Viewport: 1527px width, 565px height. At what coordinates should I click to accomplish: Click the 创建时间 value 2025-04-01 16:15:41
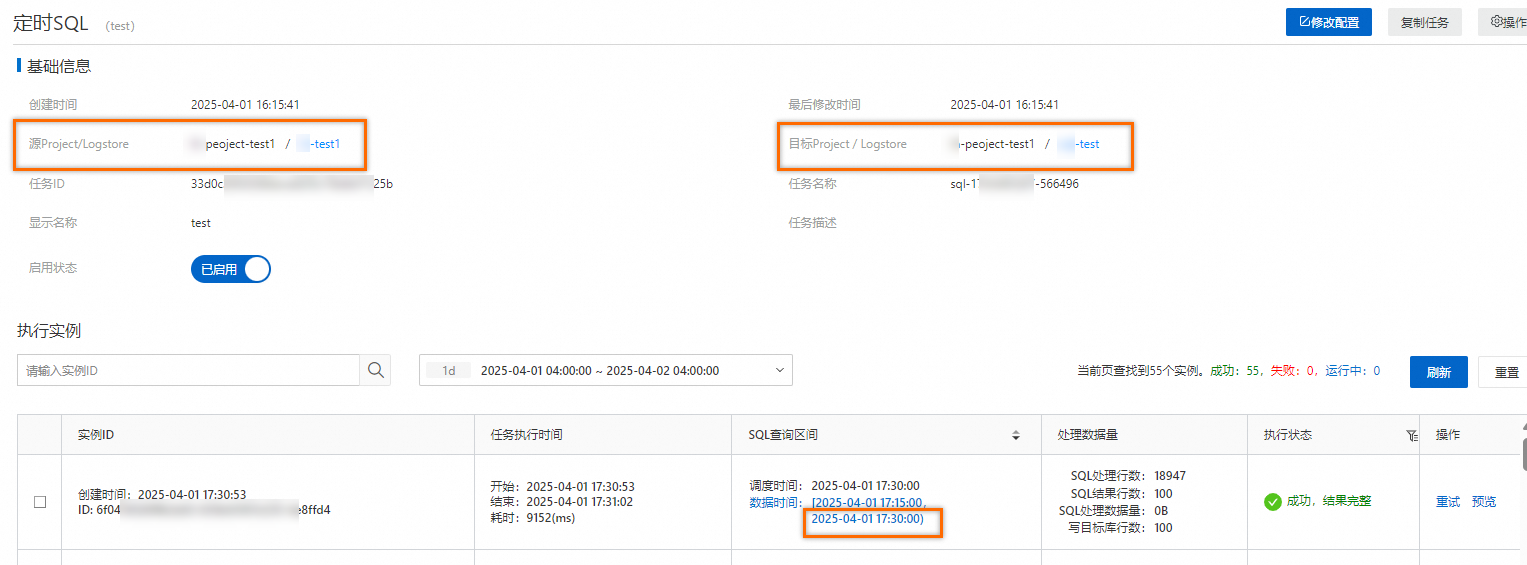246,104
